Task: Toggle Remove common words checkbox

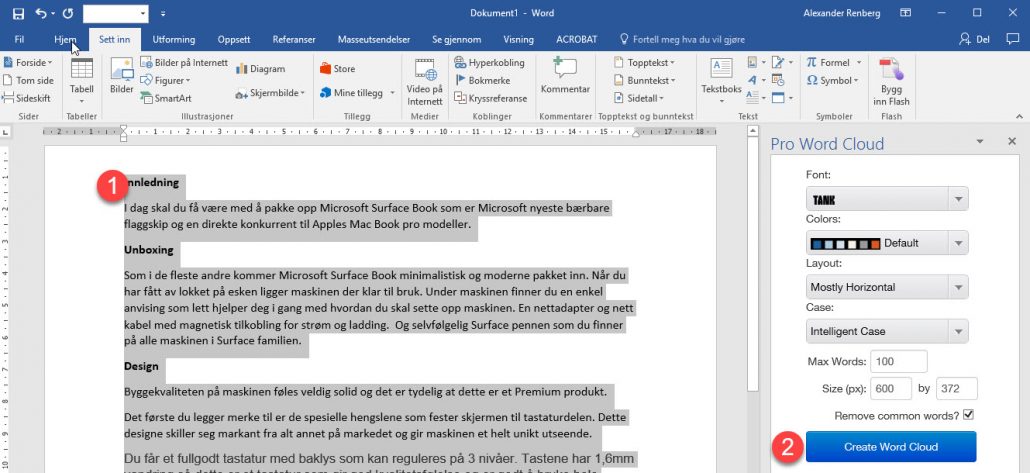Action: (967, 415)
